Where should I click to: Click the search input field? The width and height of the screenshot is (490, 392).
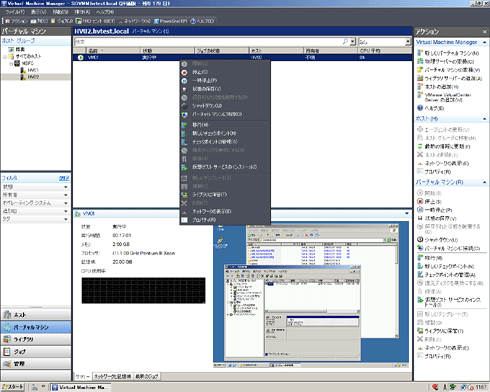(208, 42)
